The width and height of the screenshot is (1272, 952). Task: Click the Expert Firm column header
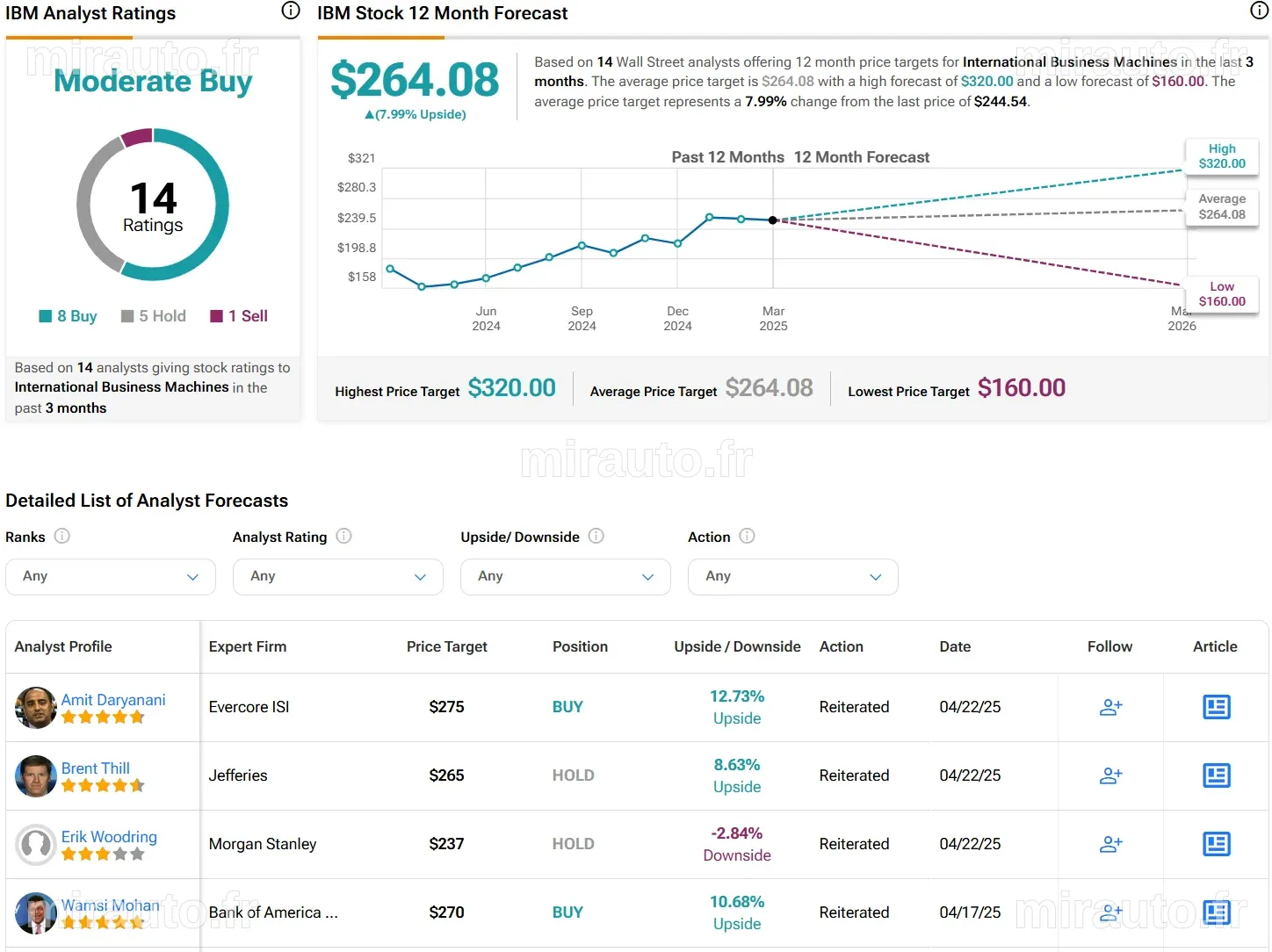click(x=248, y=646)
